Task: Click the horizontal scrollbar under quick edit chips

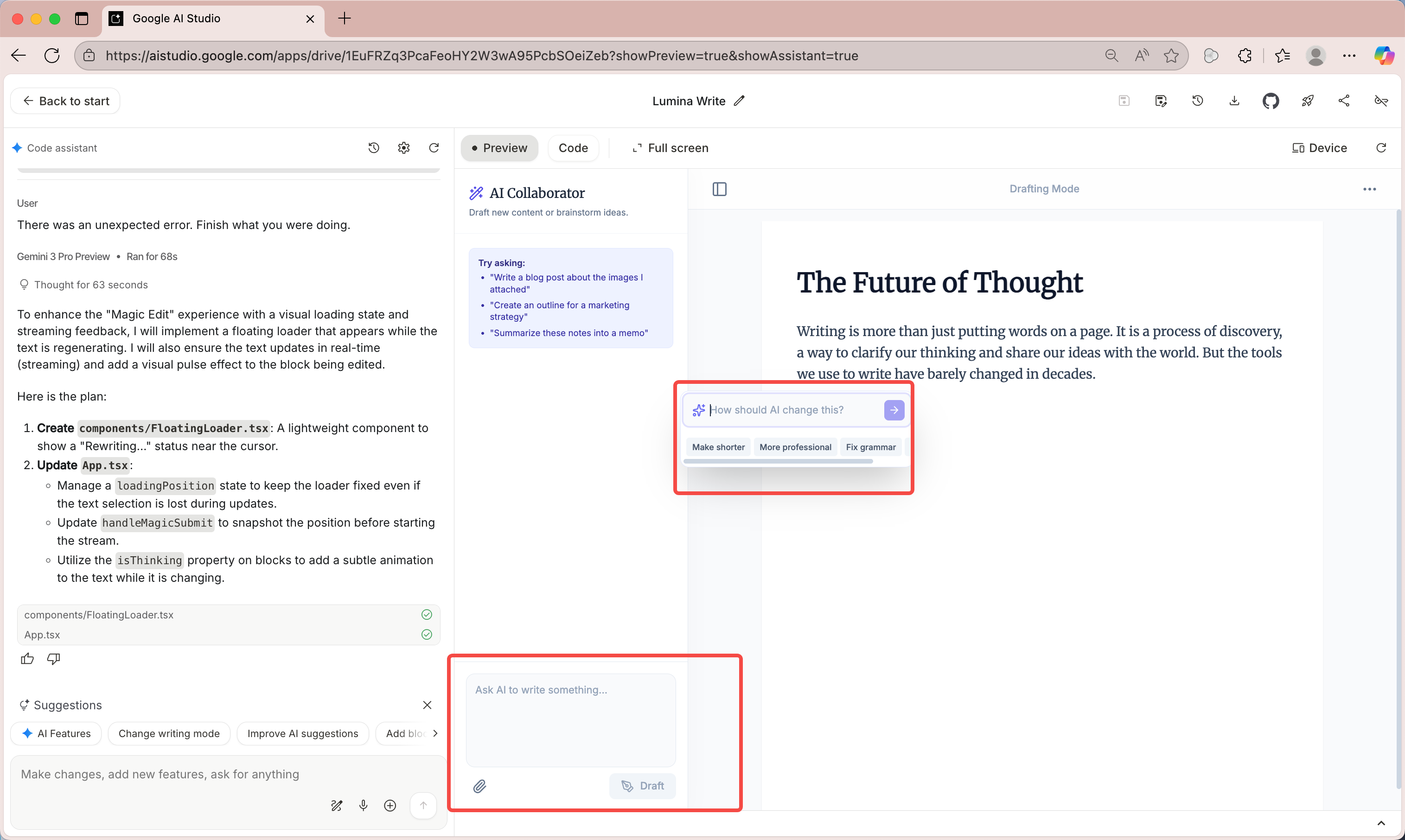Action: coord(778,461)
